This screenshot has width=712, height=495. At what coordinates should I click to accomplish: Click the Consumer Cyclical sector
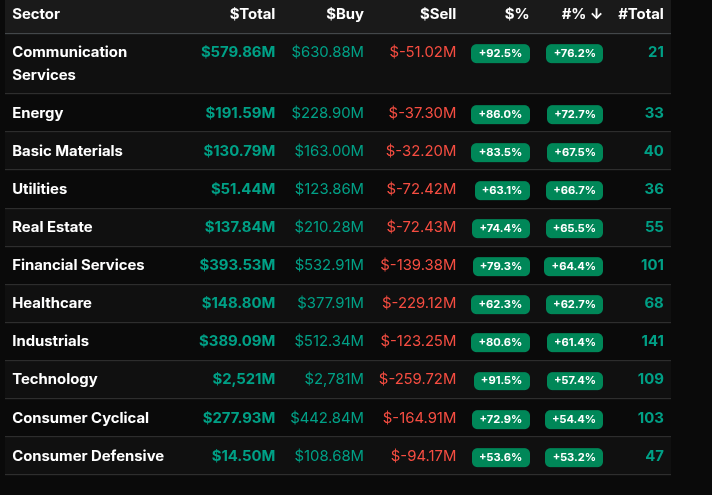(x=80, y=418)
